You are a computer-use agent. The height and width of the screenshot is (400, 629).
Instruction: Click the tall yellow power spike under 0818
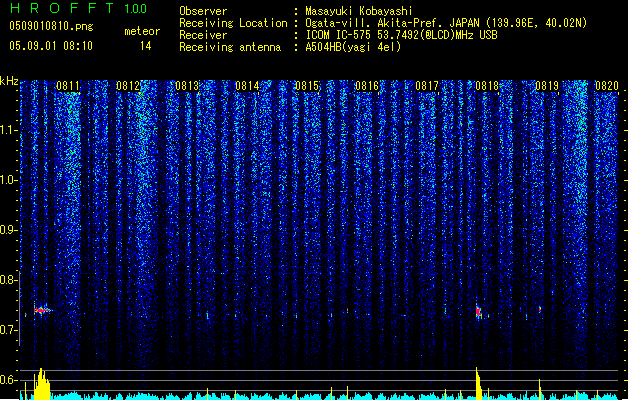tap(478, 383)
